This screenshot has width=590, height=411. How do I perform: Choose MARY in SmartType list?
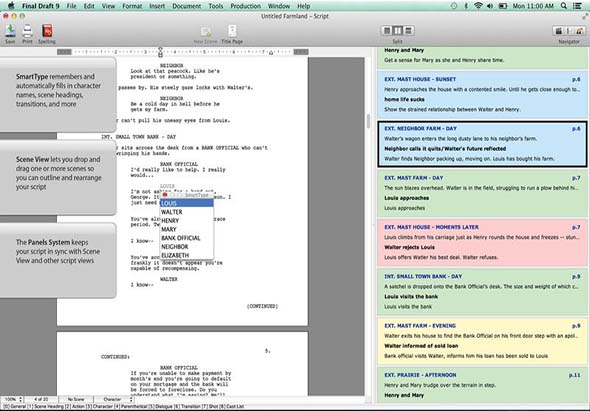coord(187,229)
